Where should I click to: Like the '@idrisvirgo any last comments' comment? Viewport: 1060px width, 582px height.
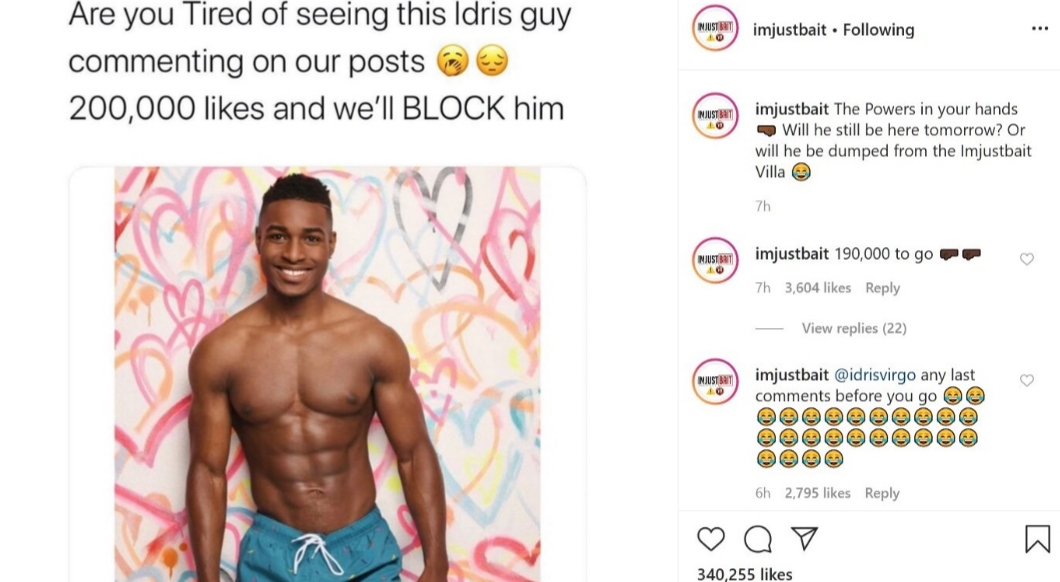[x=1027, y=380]
